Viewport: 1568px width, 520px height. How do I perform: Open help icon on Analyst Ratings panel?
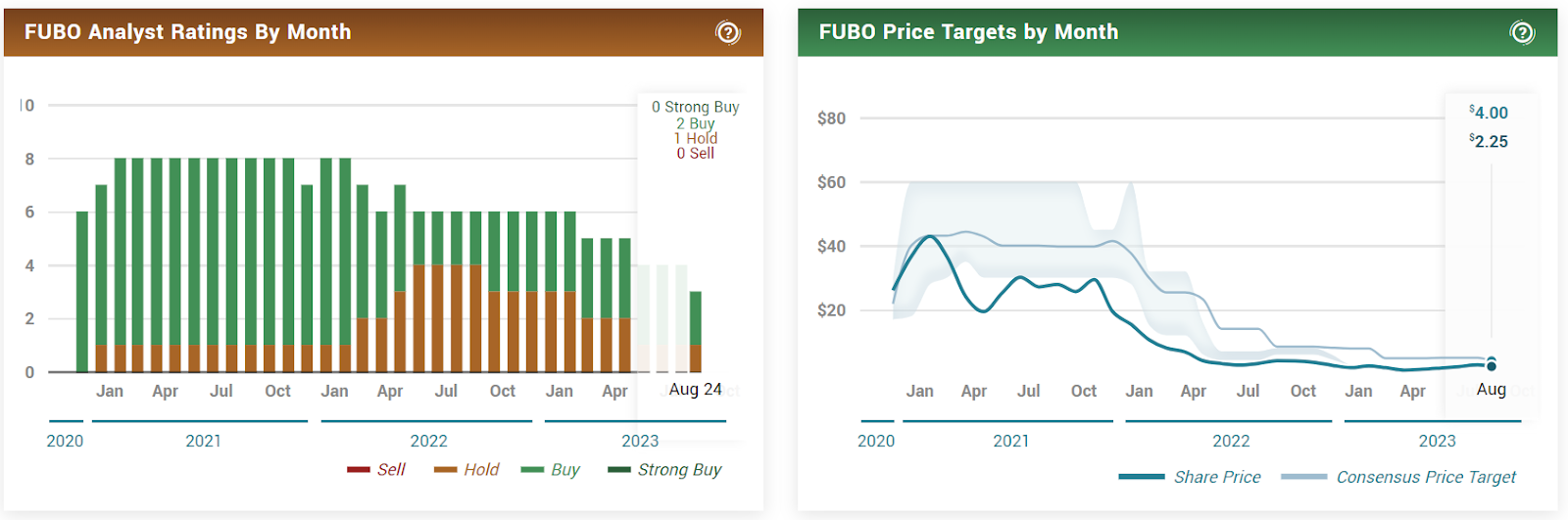(x=728, y=32)
